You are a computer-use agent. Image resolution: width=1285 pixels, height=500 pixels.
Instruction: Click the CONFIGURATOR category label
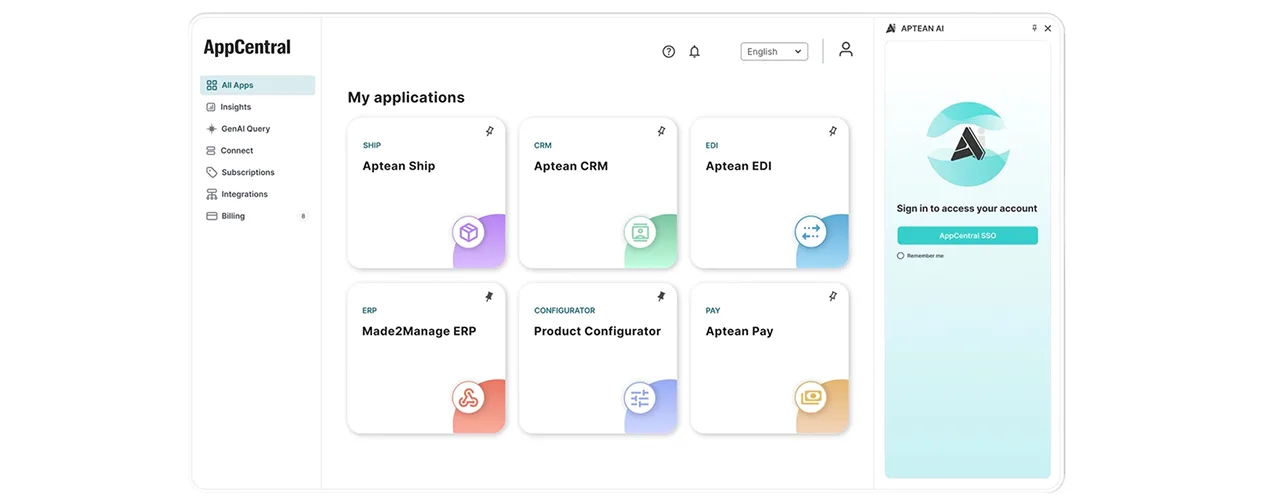(x=565, y=311)
